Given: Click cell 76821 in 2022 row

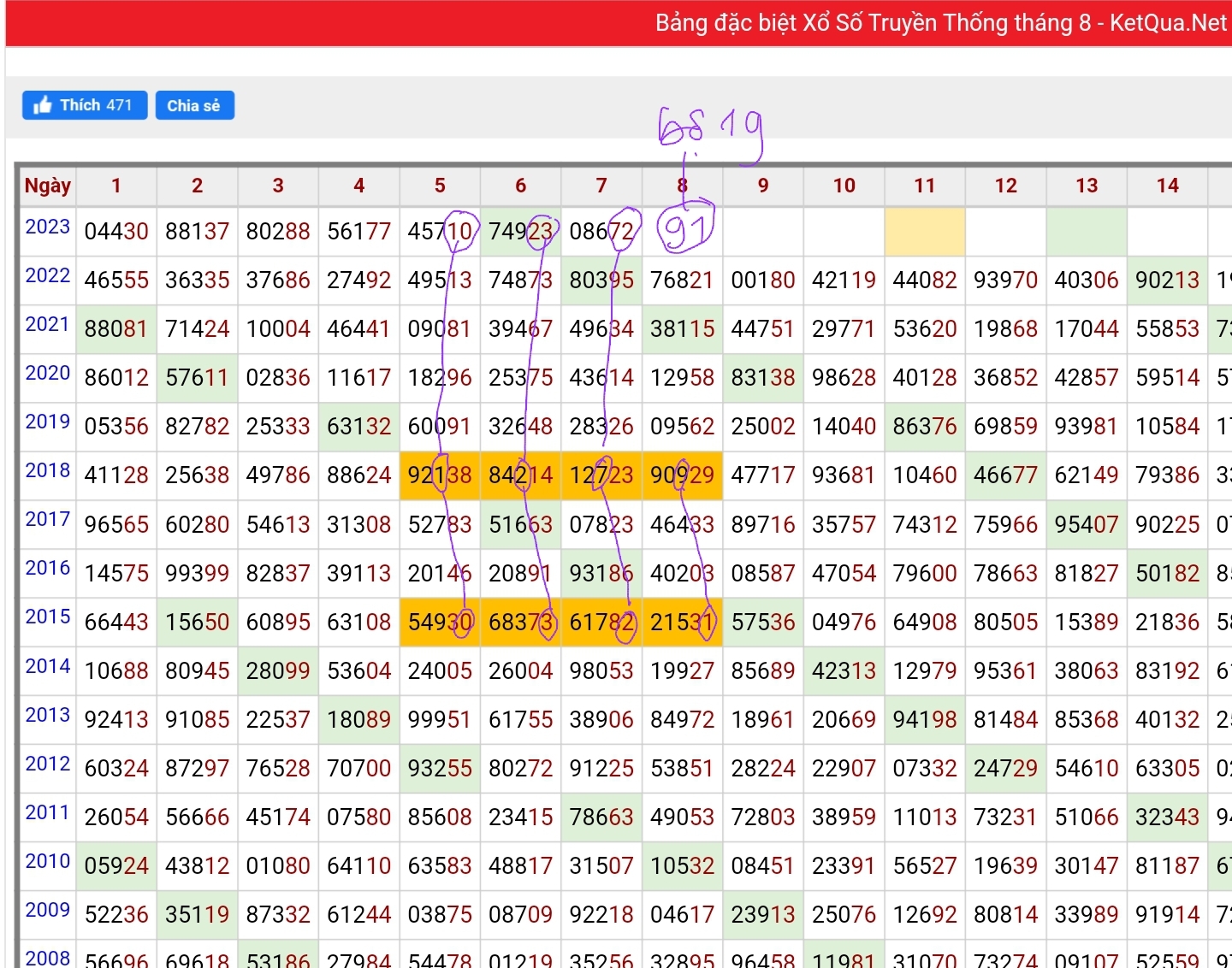Looking at the screenshot, I should pyautogui.click(x=682, y=280).
